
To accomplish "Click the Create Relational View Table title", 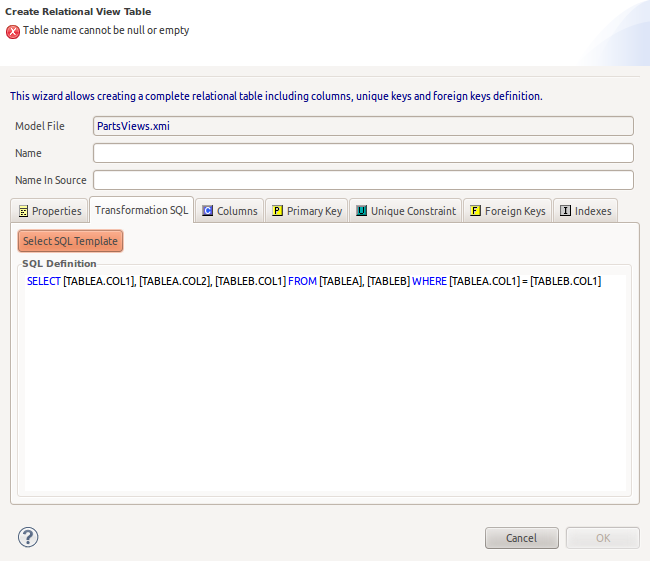I will pyautogui.click(x=78, y=12).
